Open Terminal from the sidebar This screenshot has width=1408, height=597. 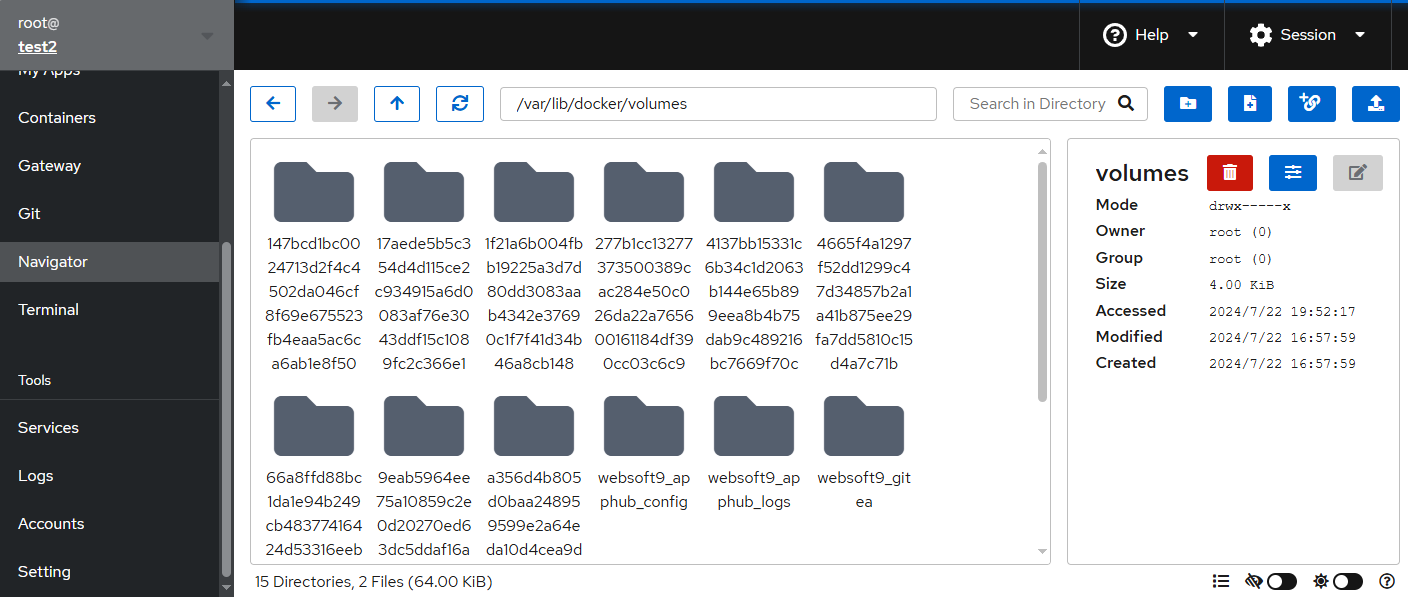point(49,310)
